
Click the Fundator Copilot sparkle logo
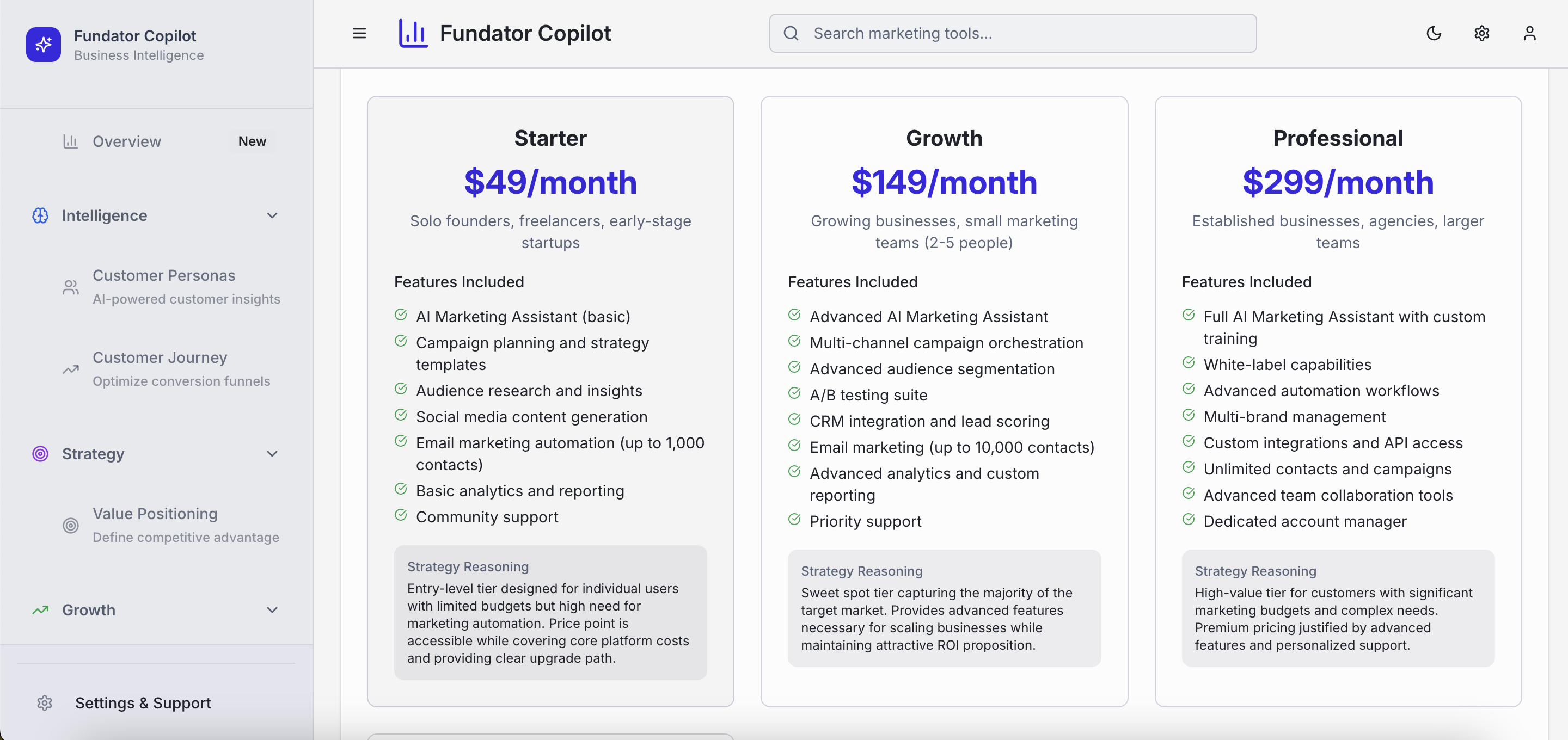43,45
